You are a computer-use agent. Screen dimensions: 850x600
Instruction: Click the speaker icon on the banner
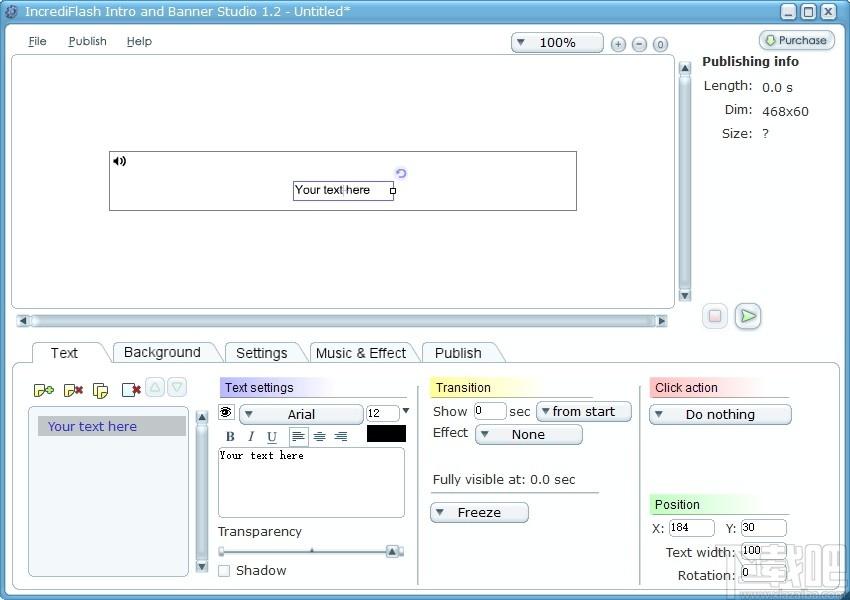pos(119,161)
